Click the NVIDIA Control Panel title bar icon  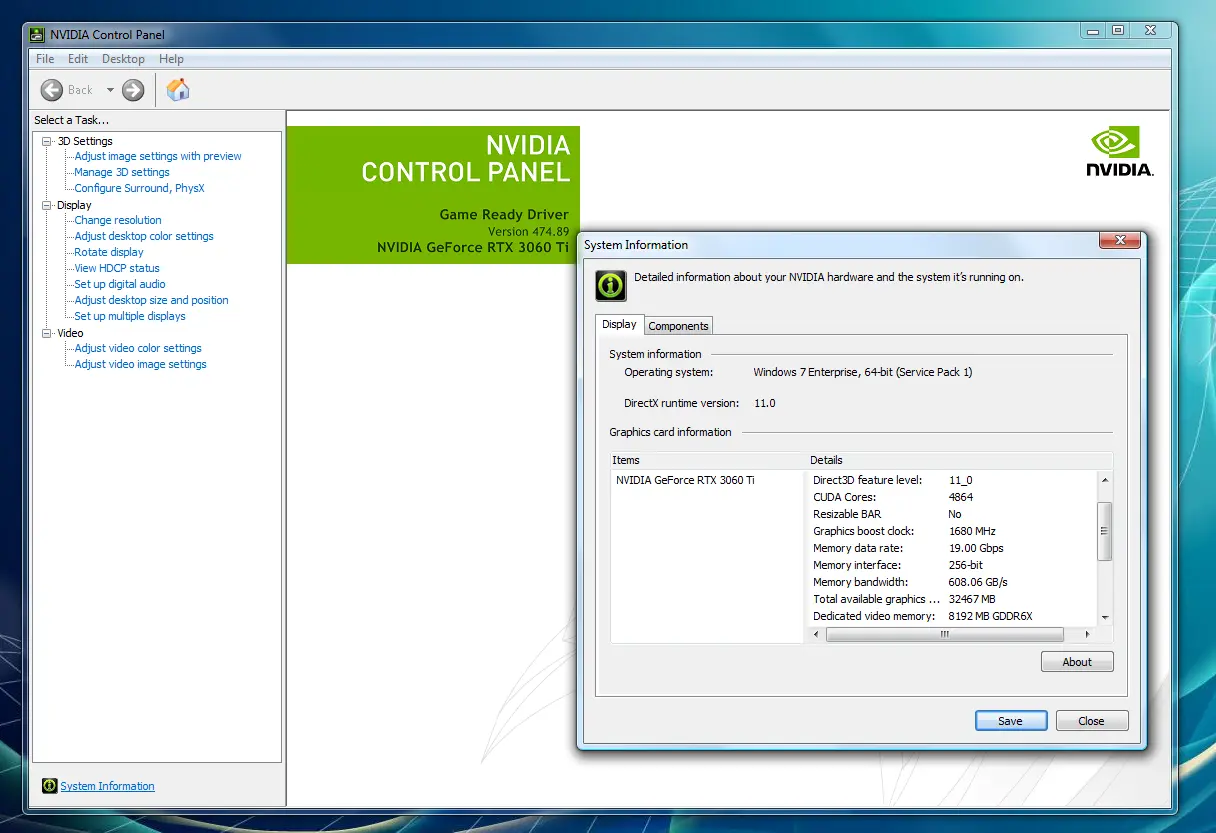(x=39, y=35)
